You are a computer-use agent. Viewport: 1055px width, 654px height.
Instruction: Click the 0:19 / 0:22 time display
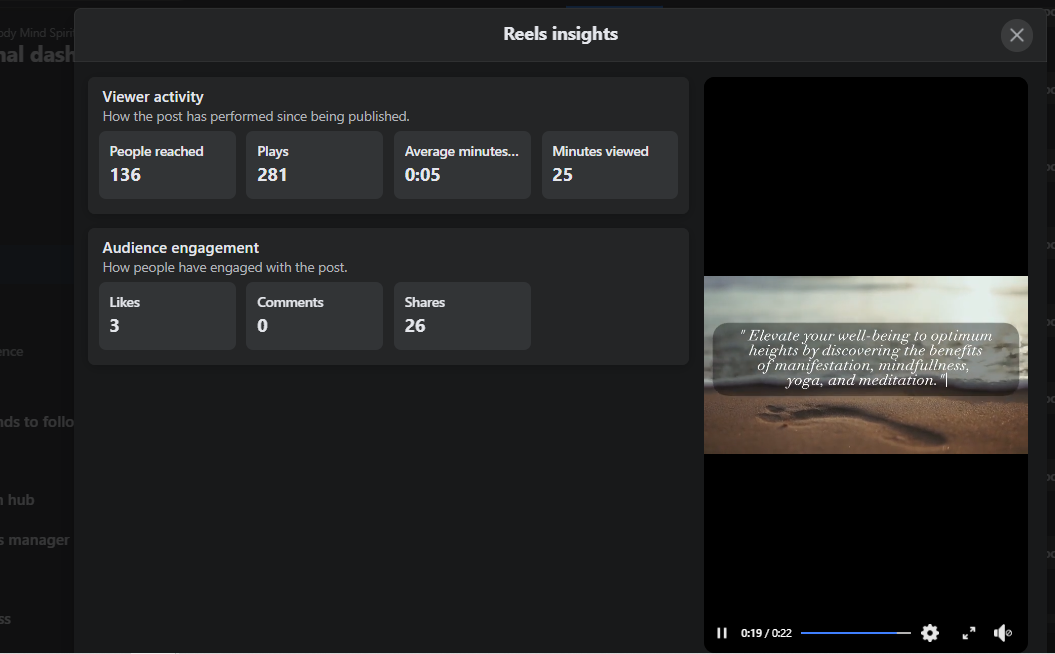tap(766, 633)
